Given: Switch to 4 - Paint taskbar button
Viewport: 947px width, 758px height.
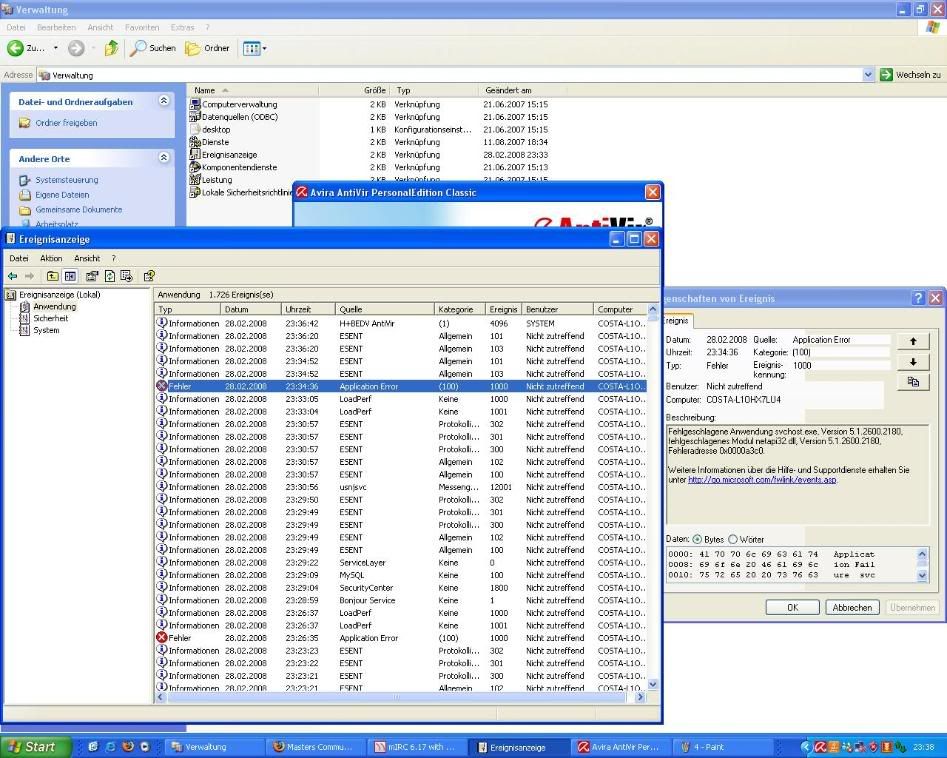Looking at the screenshot, I should coord(723,747).
